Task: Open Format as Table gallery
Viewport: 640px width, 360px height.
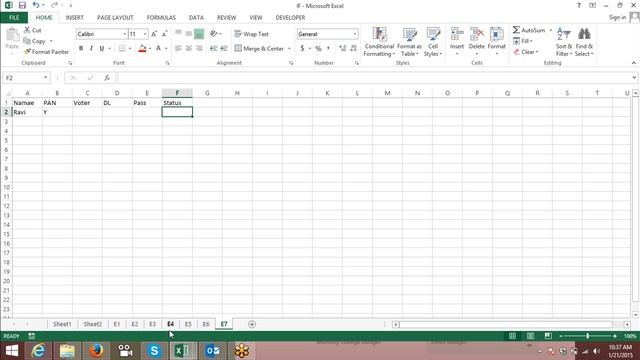Action: coord(409,42)
